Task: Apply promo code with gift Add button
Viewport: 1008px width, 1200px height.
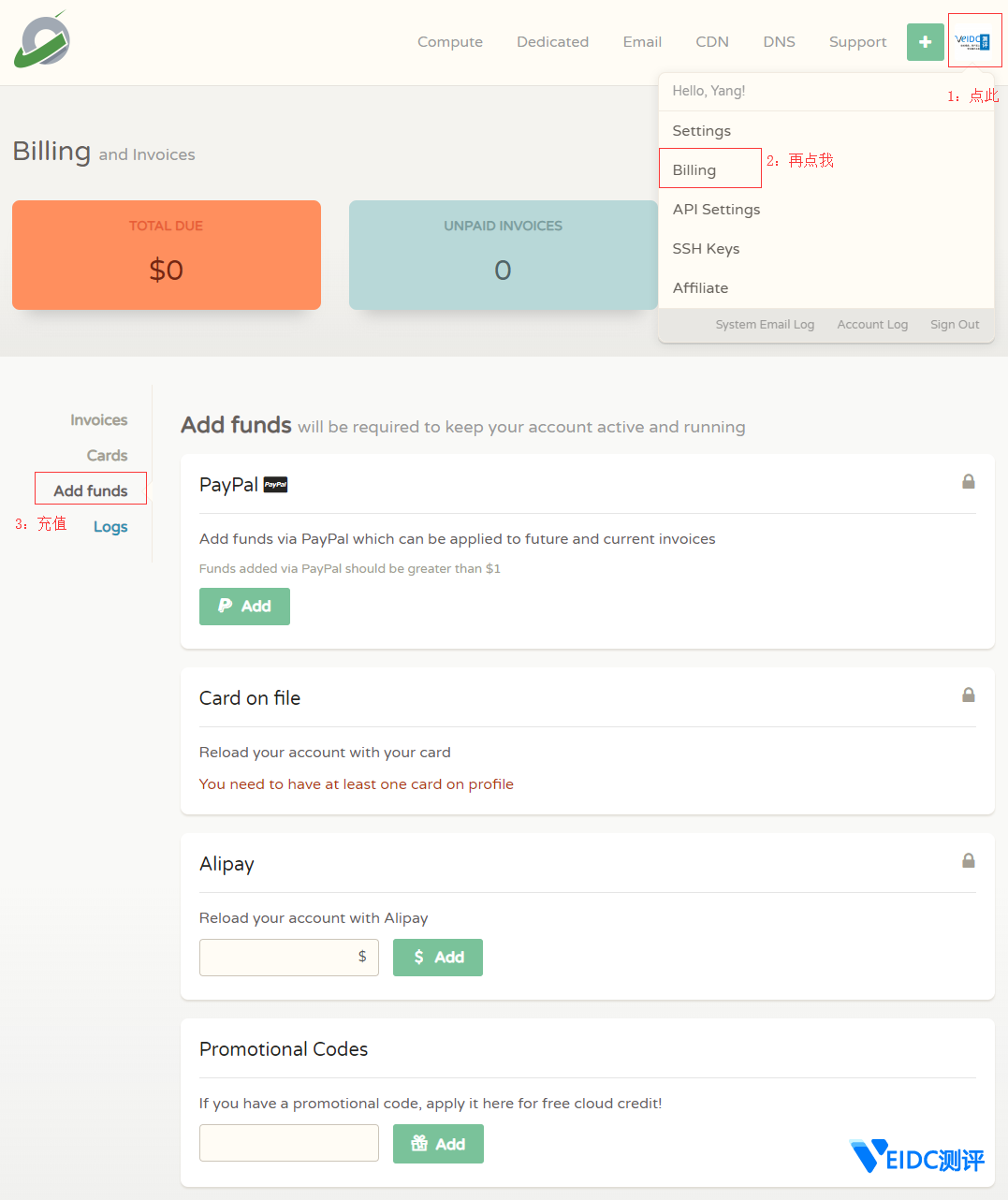Action: pos(438,1144)
